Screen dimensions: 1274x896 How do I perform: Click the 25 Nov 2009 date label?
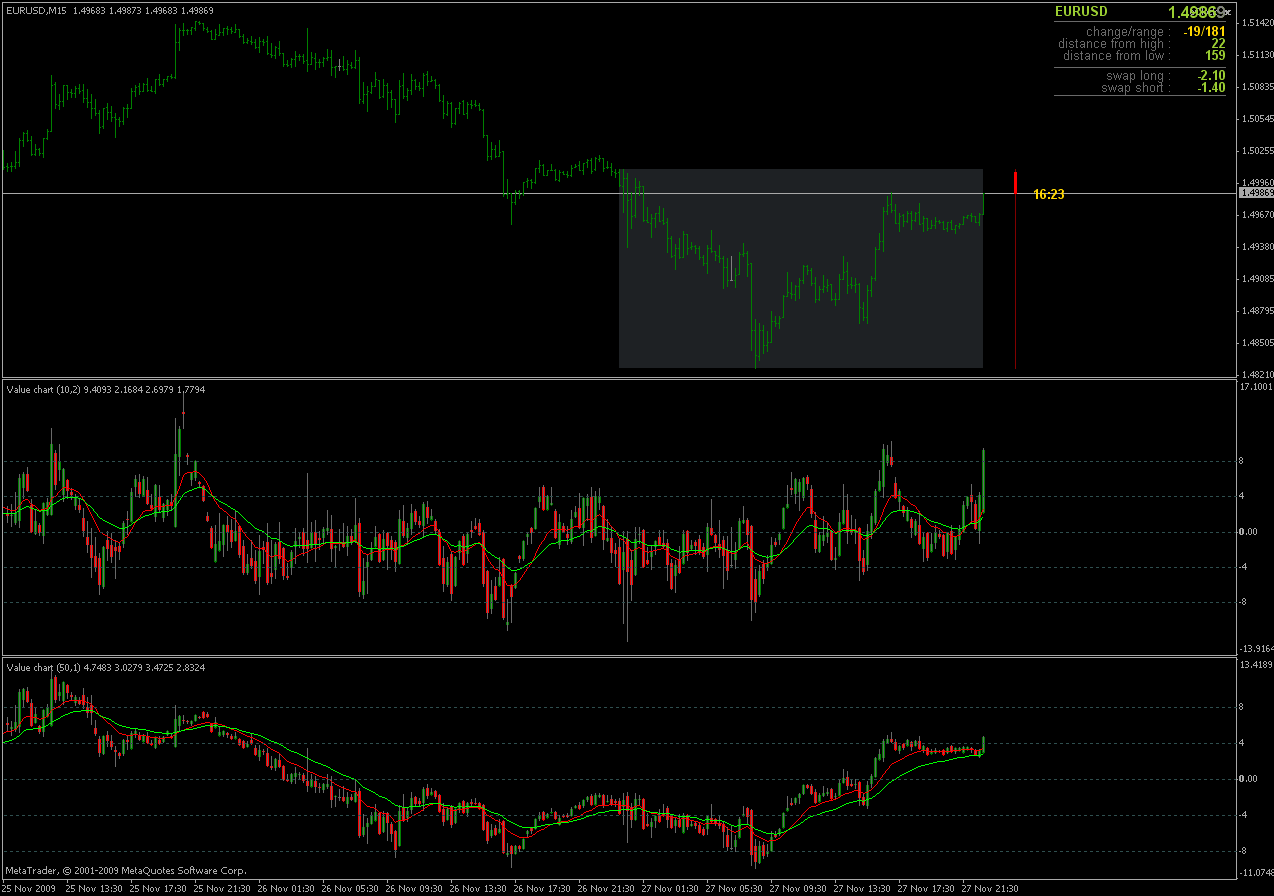tap(29, 888)
